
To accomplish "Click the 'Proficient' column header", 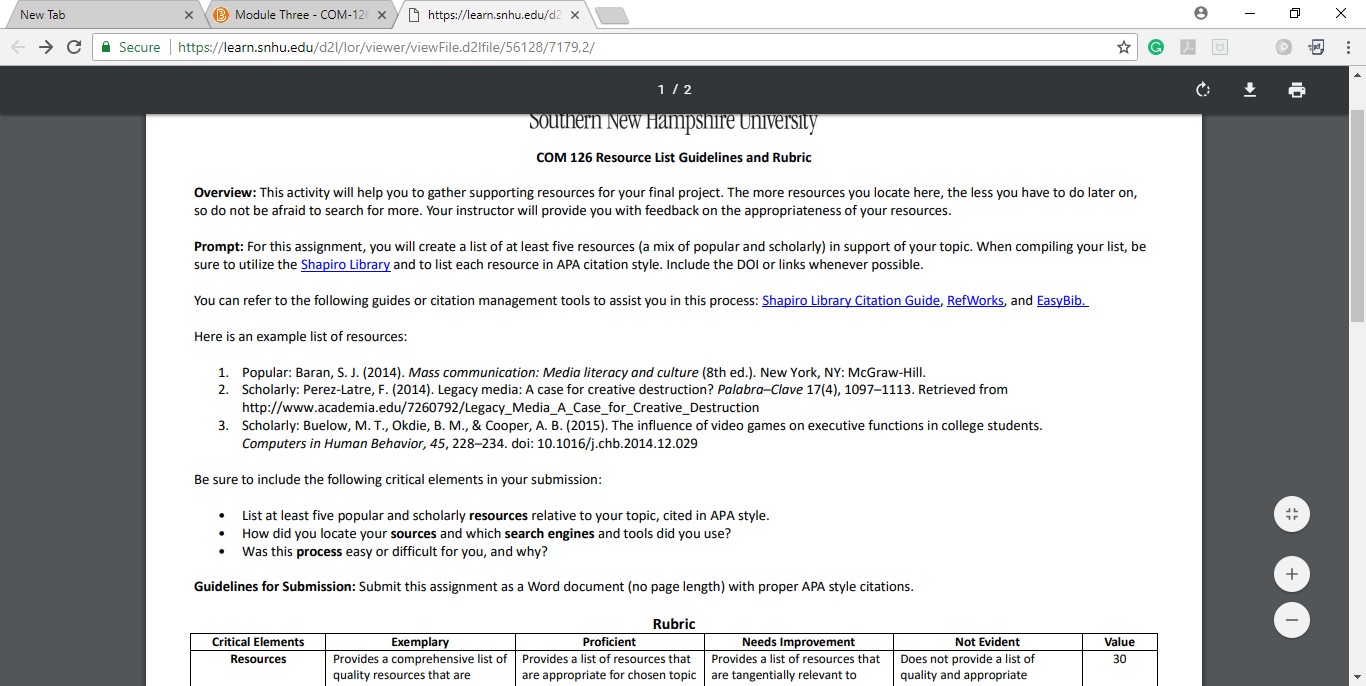I will [609, 642].
